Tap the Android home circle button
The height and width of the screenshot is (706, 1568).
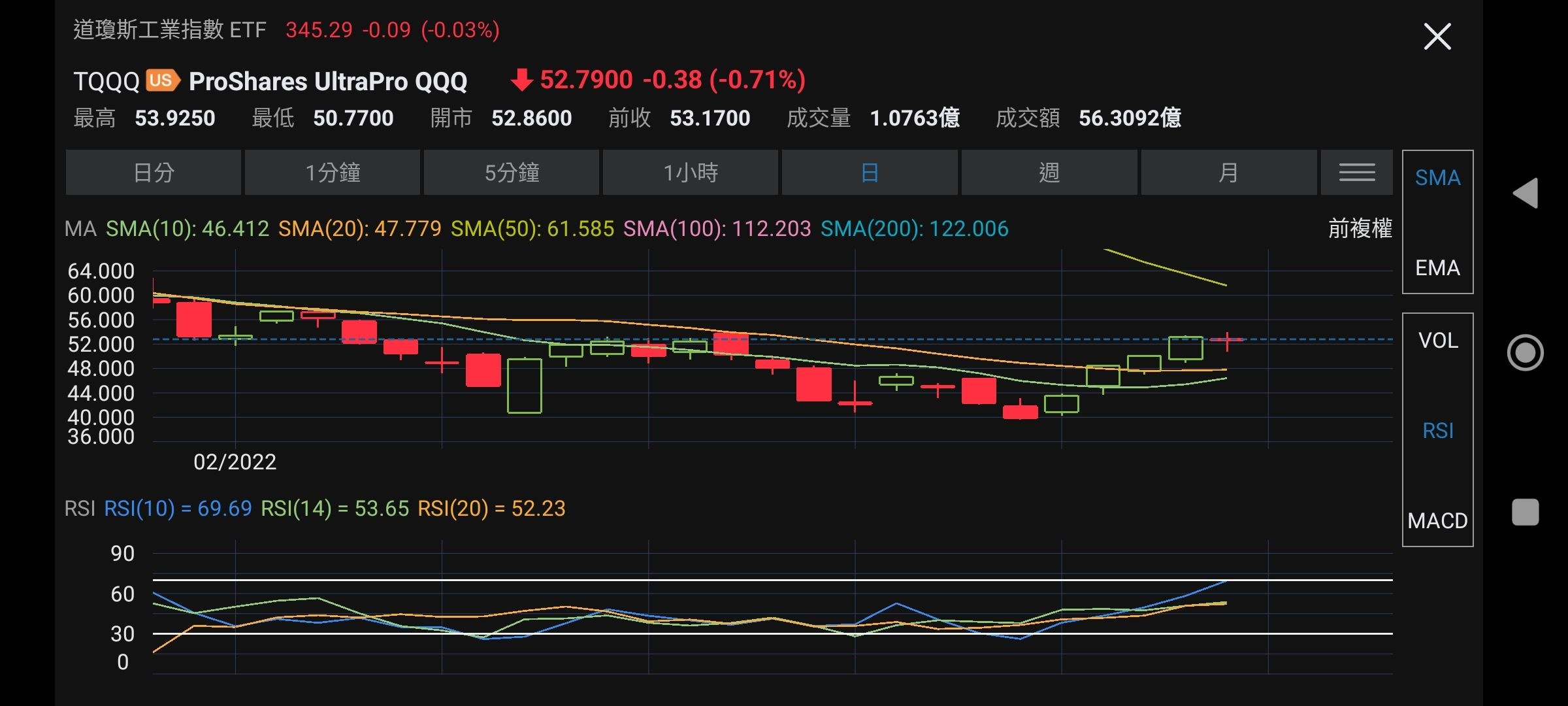coord(1526,353)
